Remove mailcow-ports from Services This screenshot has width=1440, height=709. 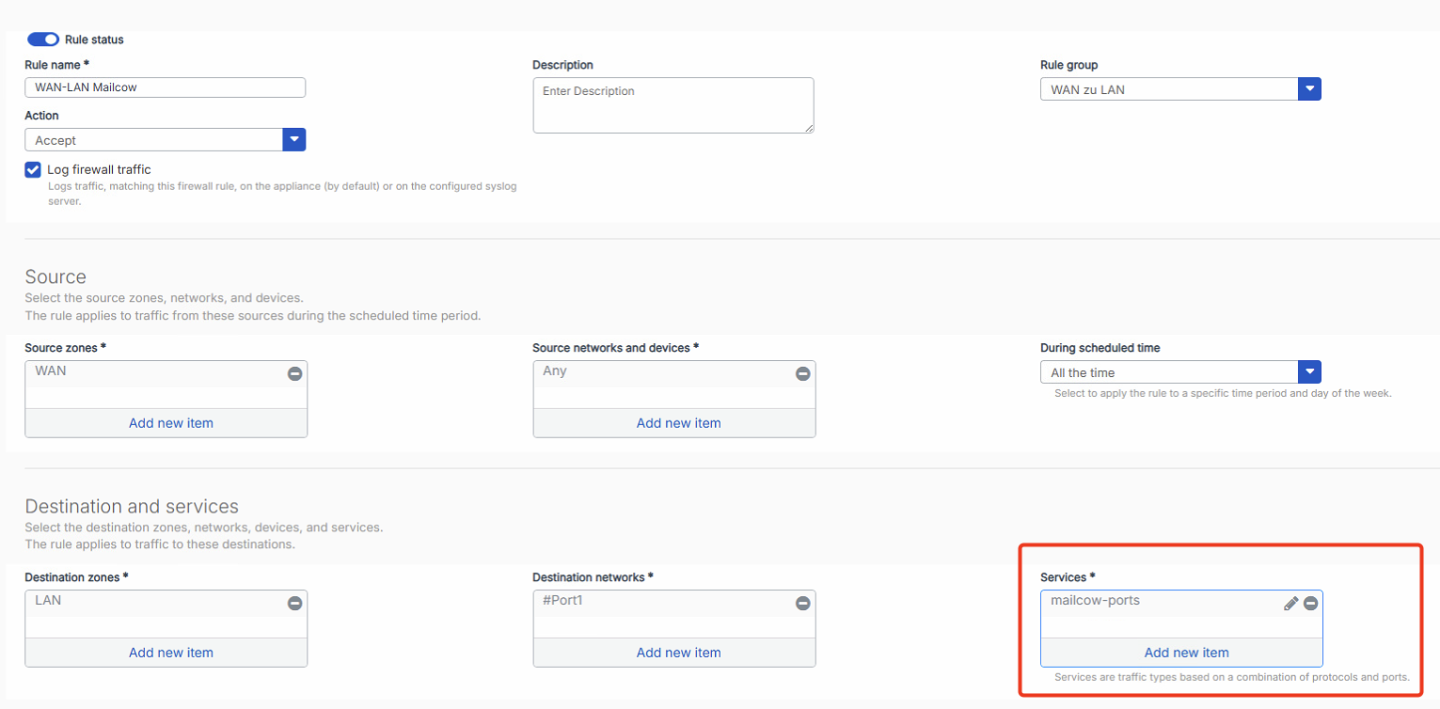1310,603
